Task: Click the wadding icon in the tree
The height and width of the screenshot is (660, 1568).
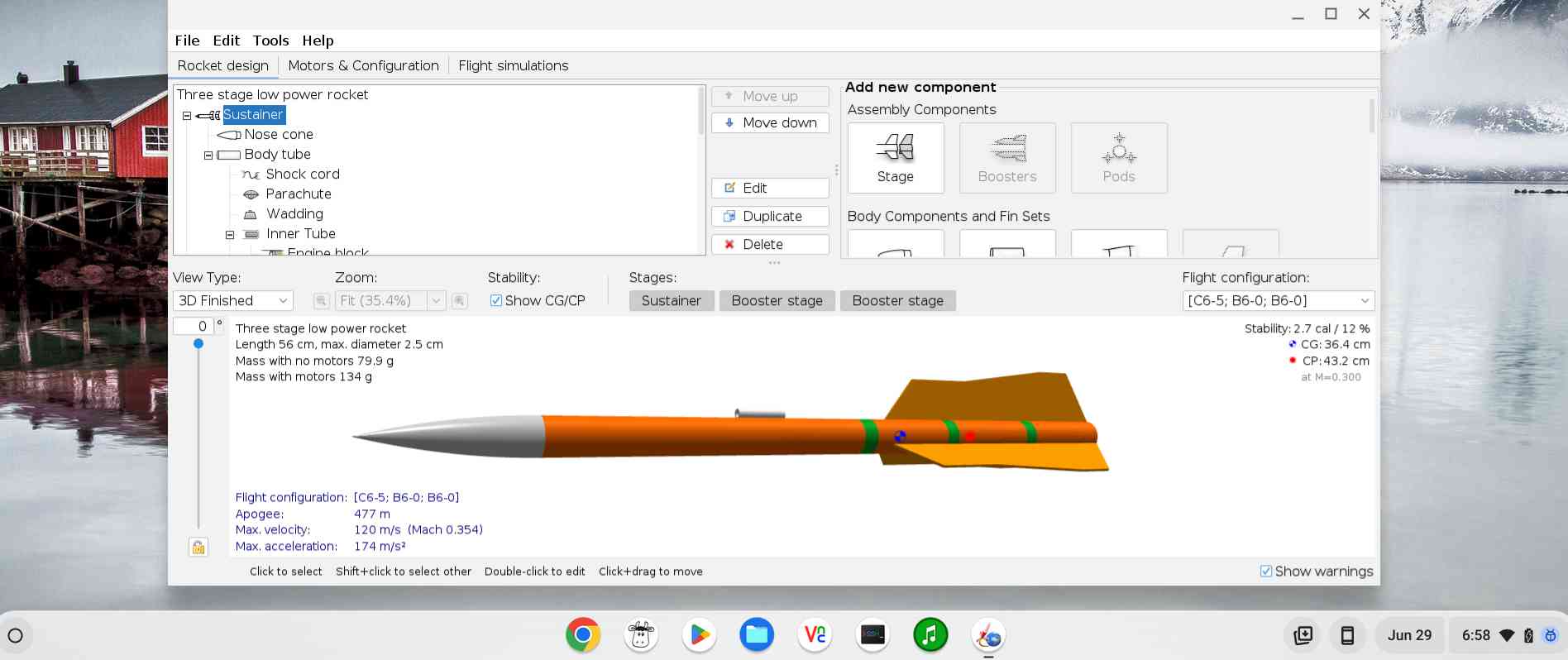Action: [251, 214]
